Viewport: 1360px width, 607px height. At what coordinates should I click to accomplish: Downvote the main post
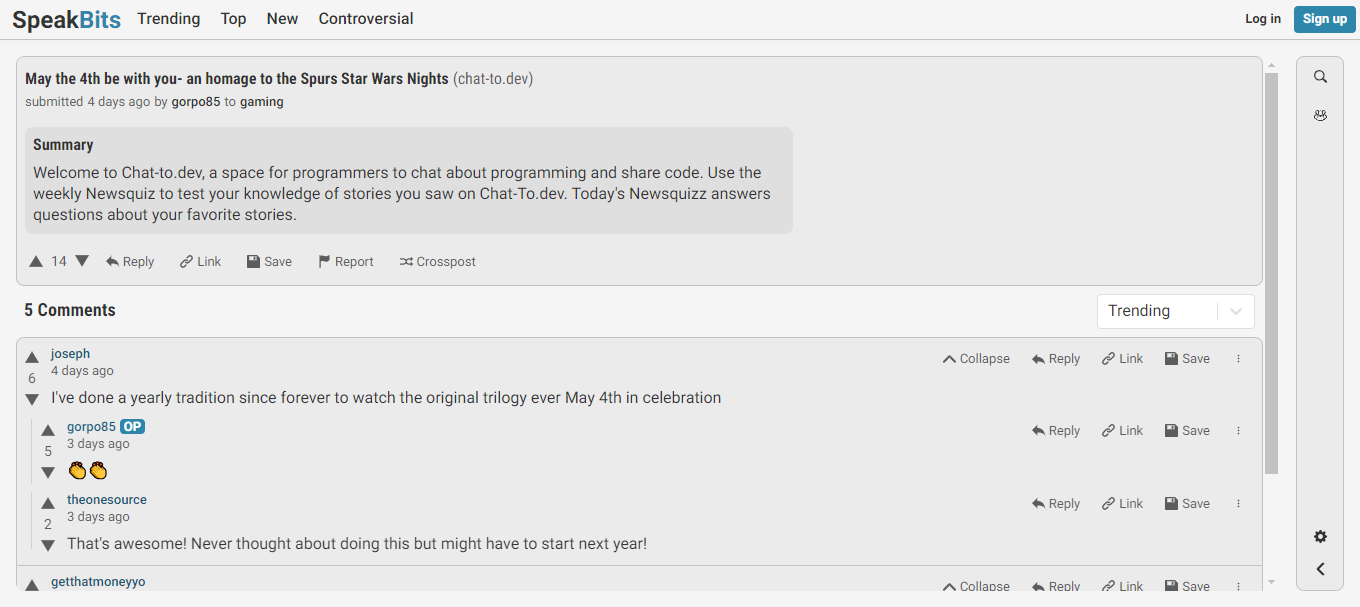(x=82, y=261)
